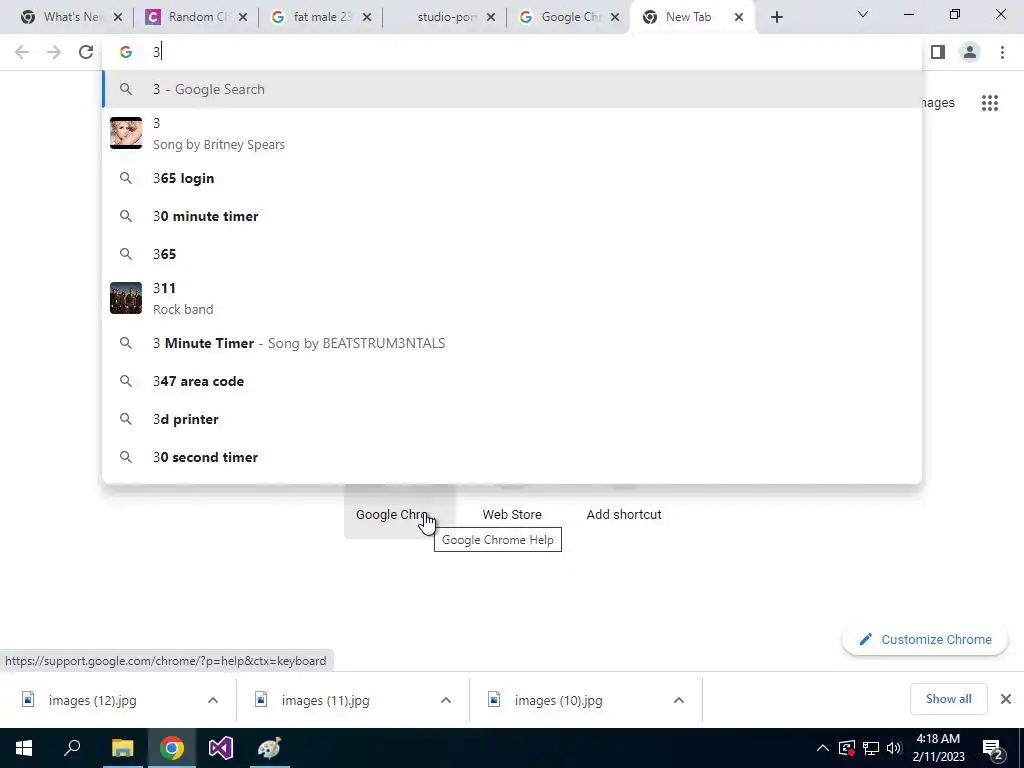The width and height of the screenshot is (1024, 768).
Task: Click the Britney Spears song thumbnail
Action: click(x=126, y=133)
